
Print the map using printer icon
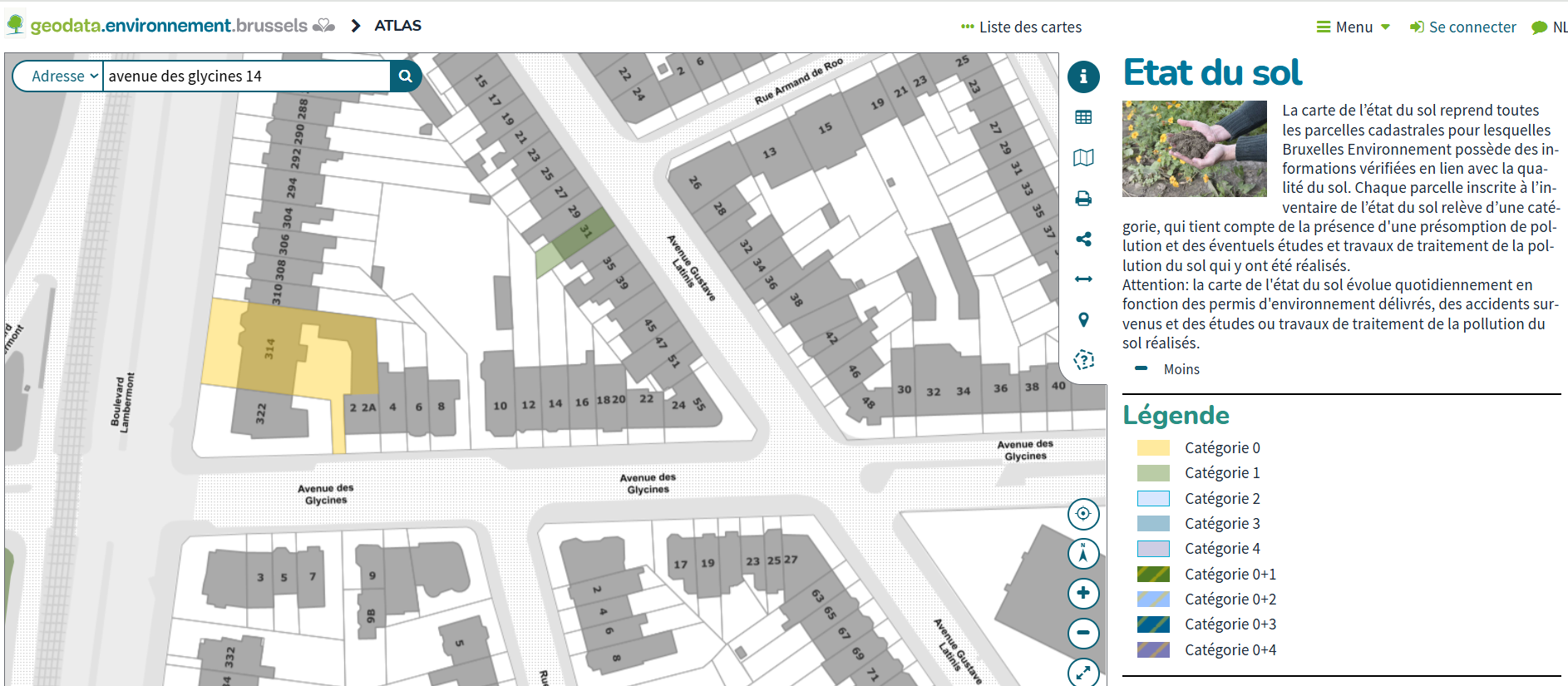[1083, 199]
